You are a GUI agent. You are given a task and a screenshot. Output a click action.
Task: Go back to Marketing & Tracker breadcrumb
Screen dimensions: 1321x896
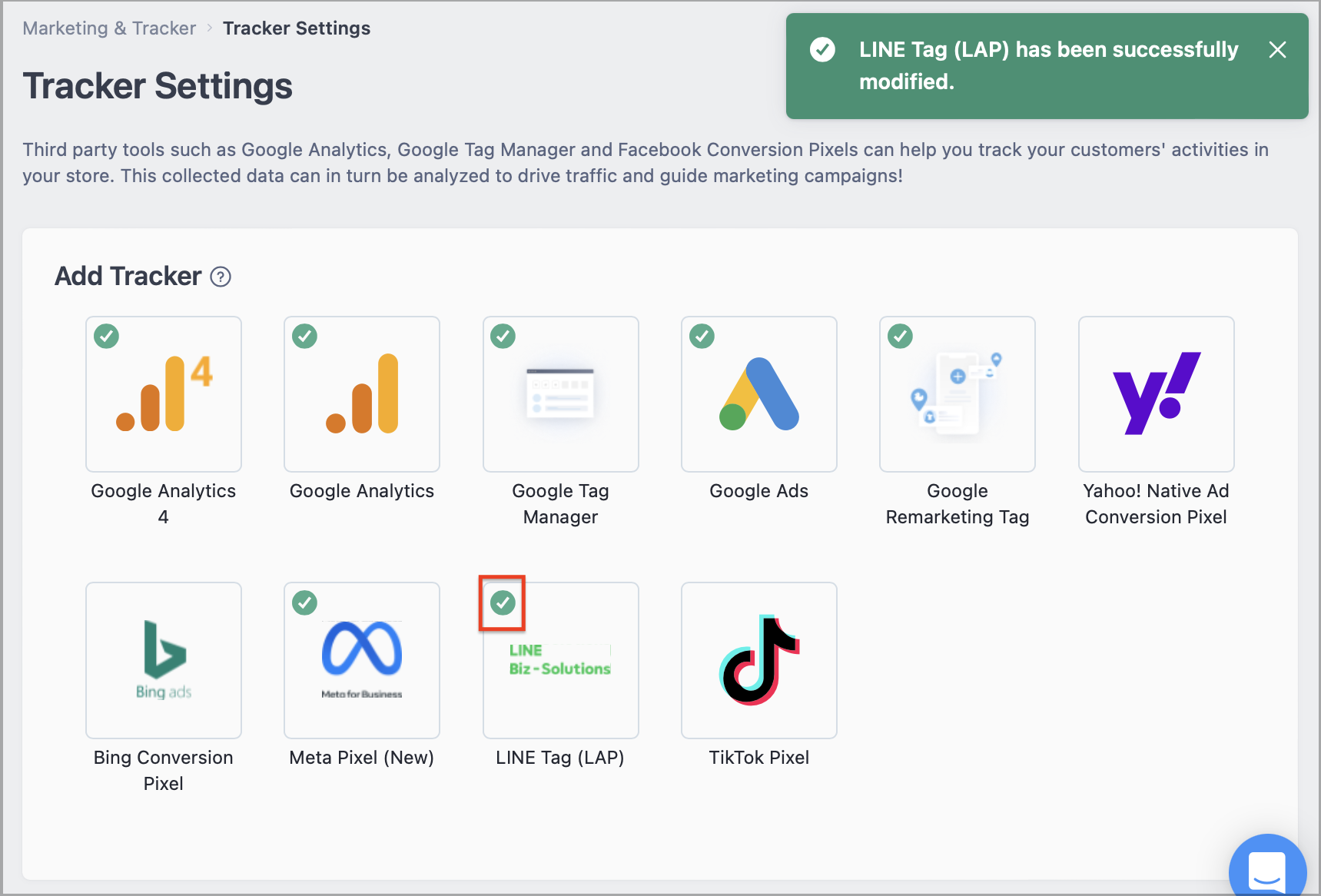click(109, 28)
